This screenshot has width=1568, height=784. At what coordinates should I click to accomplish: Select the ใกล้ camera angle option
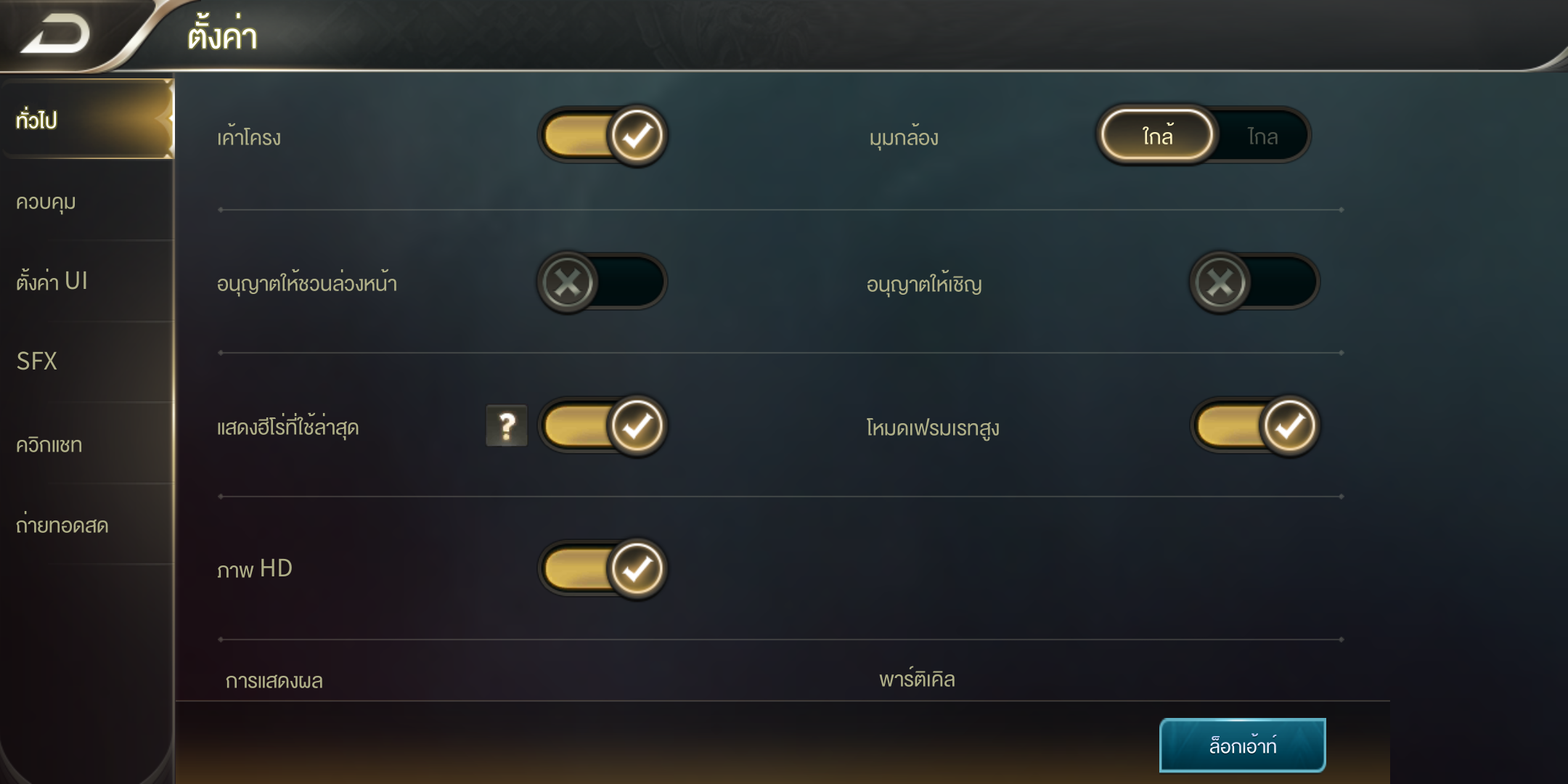pos(1157,136)
